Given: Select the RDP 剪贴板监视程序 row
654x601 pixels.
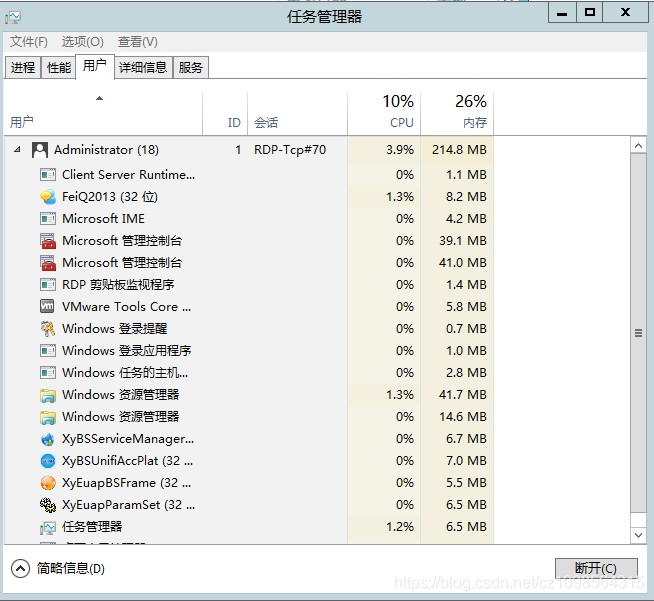Looking at the screenshot, I should (x=249, y=285).
